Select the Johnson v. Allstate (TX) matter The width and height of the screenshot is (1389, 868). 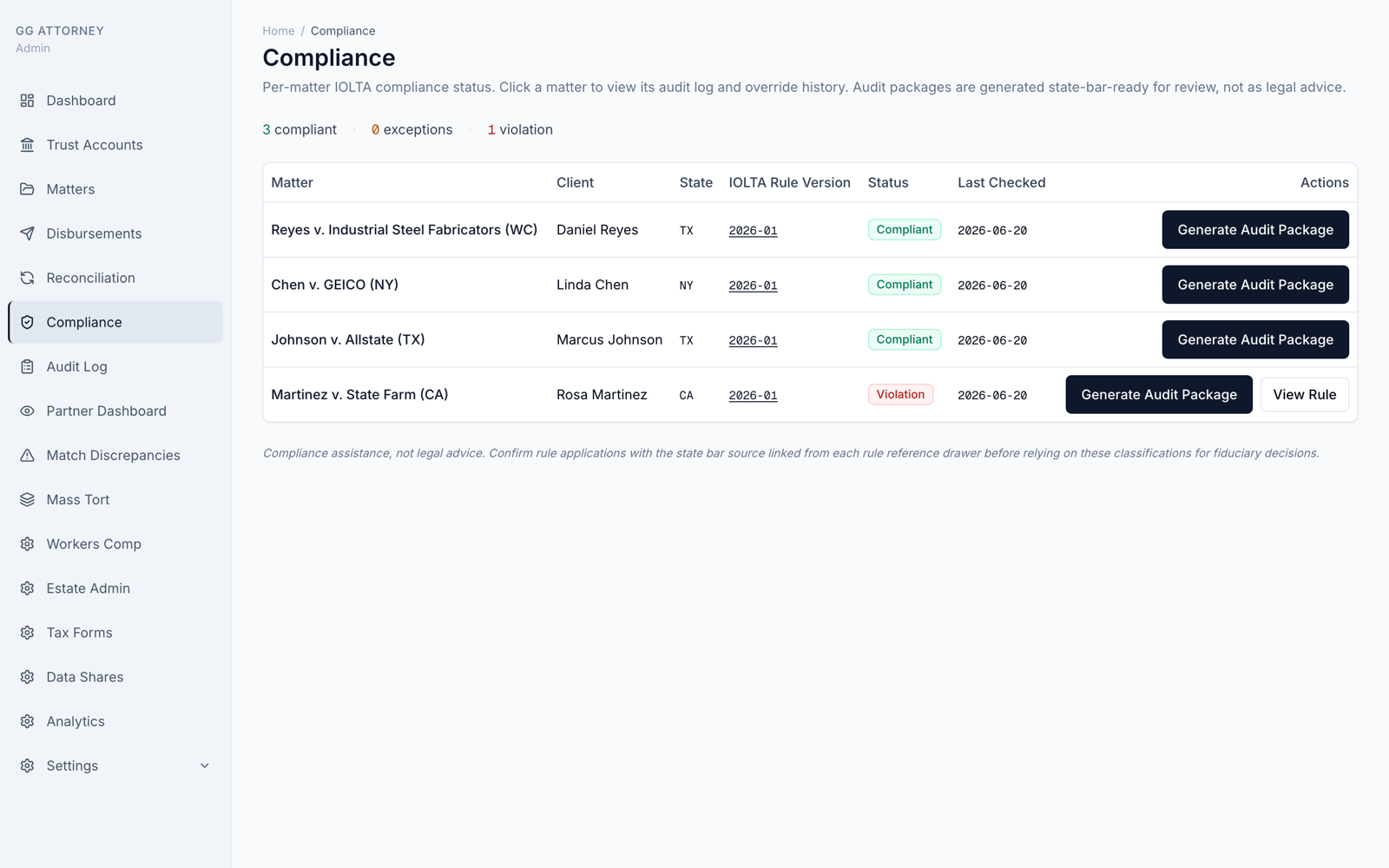pos(348,339)
